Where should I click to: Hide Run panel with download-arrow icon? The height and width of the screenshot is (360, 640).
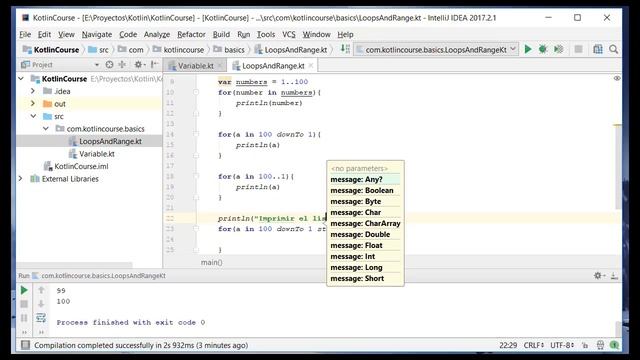pos(614,276)
